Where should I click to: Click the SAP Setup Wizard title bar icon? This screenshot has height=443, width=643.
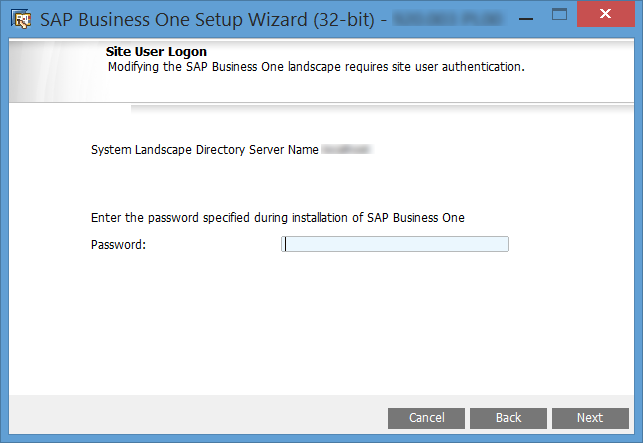(x=21, y=19)
